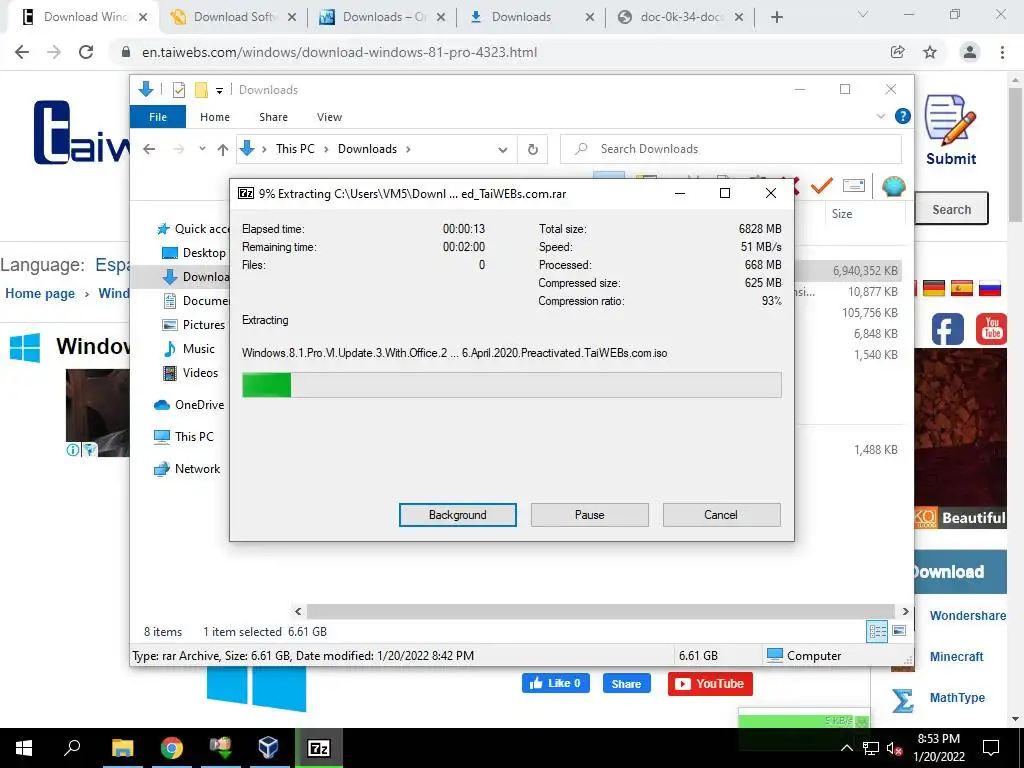The width and height of the screenshot is (1024, 768).
Task: Open Facebook icon on the webpage
Action: tap(948, 328)
